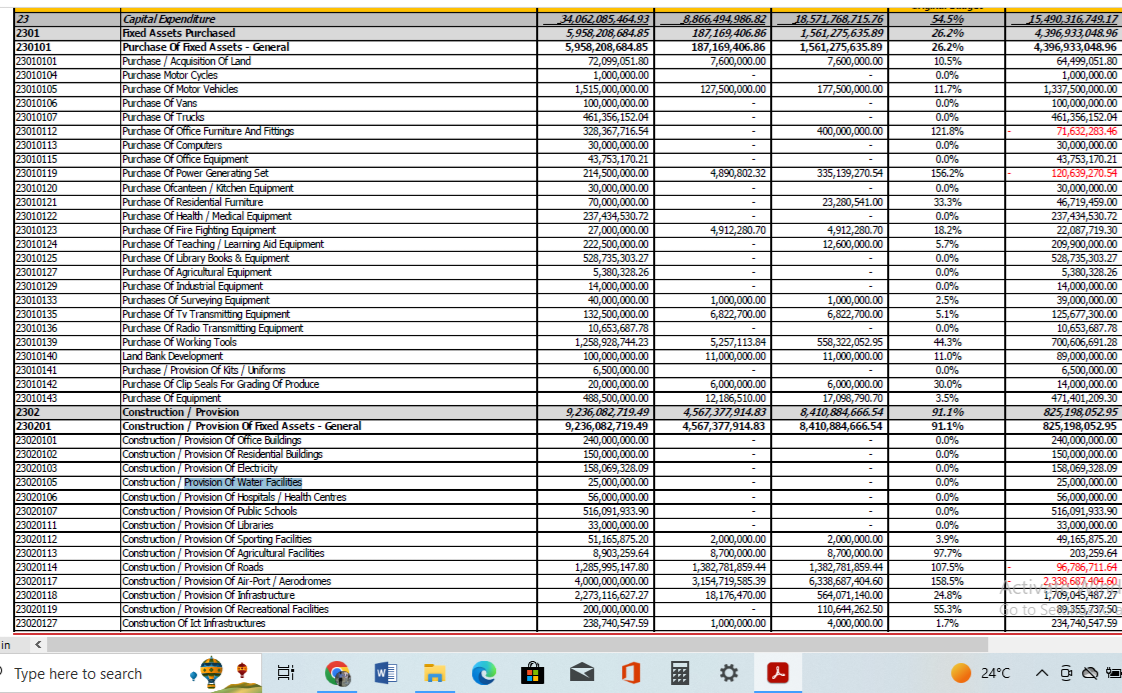Select the total value '34,062,085,464.93'

(605, 19)
